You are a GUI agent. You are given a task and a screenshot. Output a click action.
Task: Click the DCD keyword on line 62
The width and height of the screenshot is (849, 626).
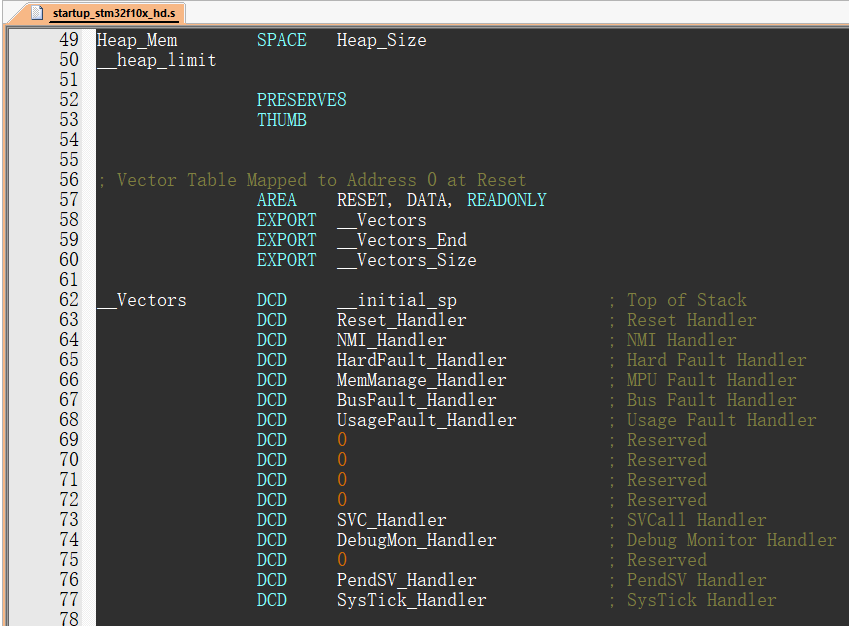point(271,299)
